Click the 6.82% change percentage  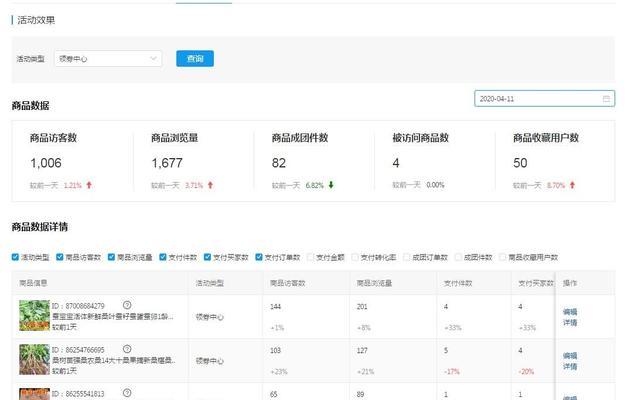pyautogui.click(x=315, y=185)
